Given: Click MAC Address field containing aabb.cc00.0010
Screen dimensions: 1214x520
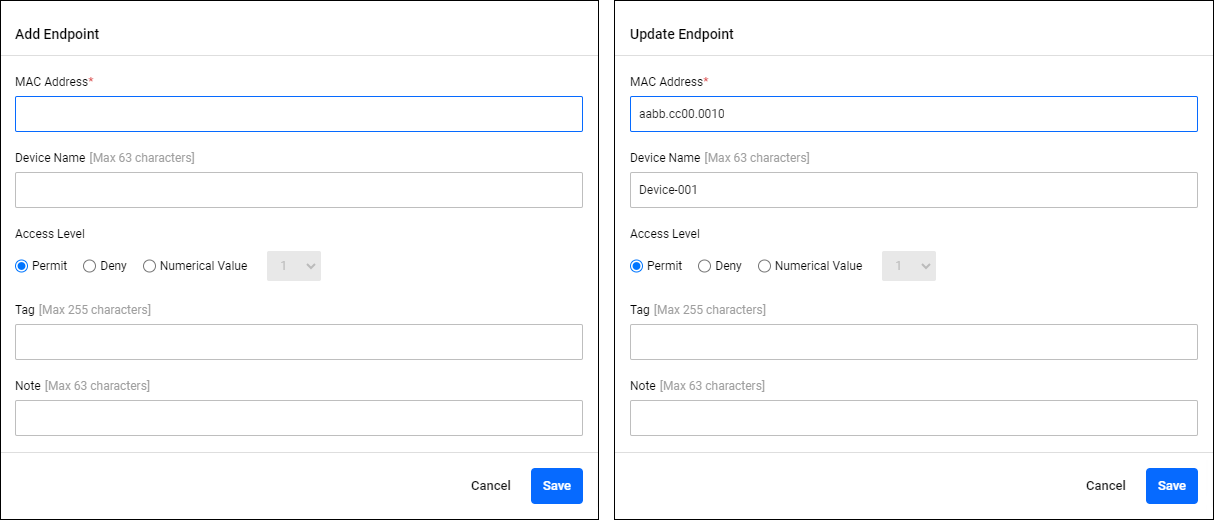Looking at the screenshot, I should 913,114.
